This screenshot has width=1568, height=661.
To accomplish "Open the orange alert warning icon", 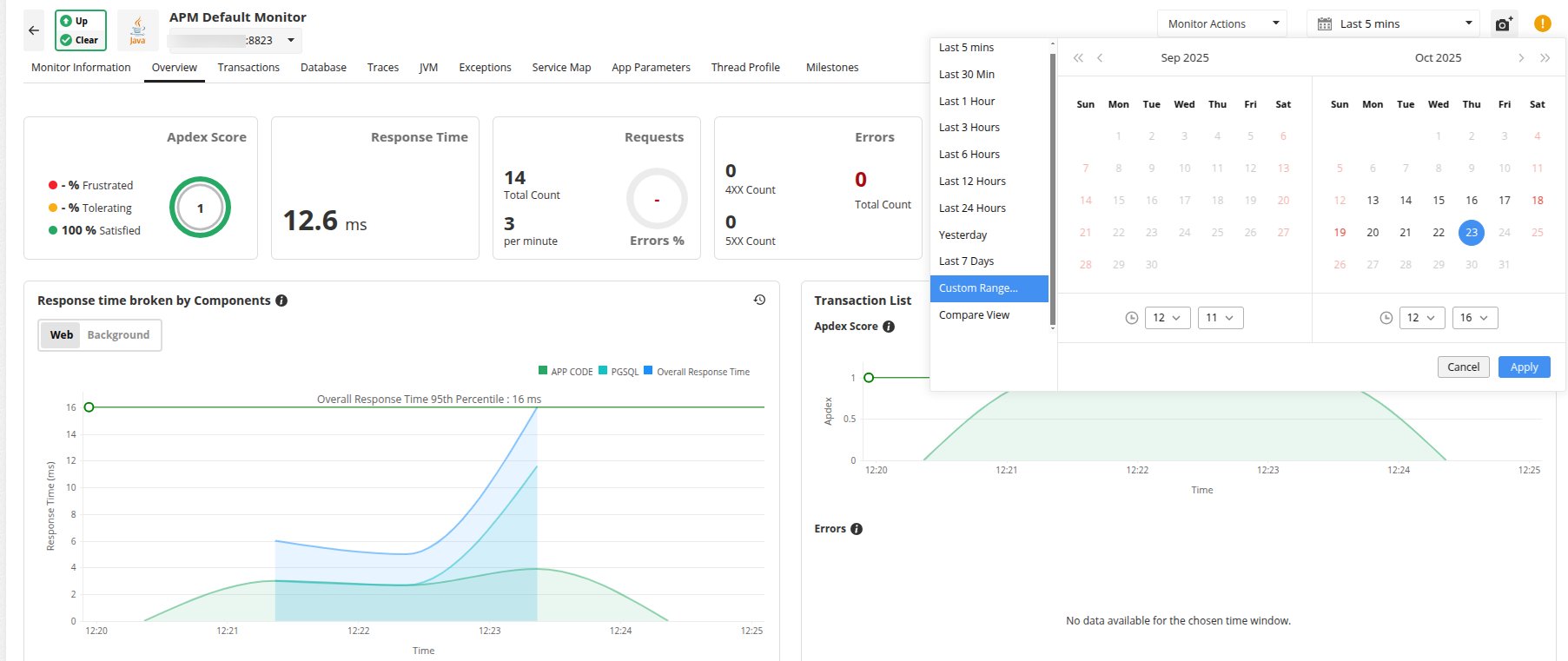I will coord(1543,23).
